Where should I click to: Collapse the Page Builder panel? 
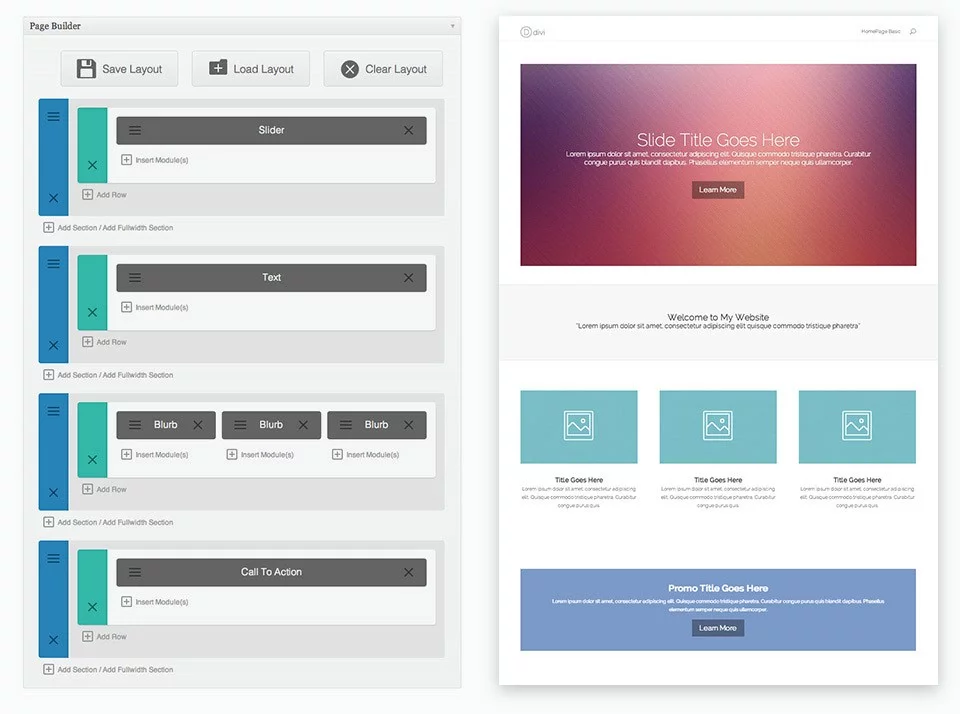point(452,24)
